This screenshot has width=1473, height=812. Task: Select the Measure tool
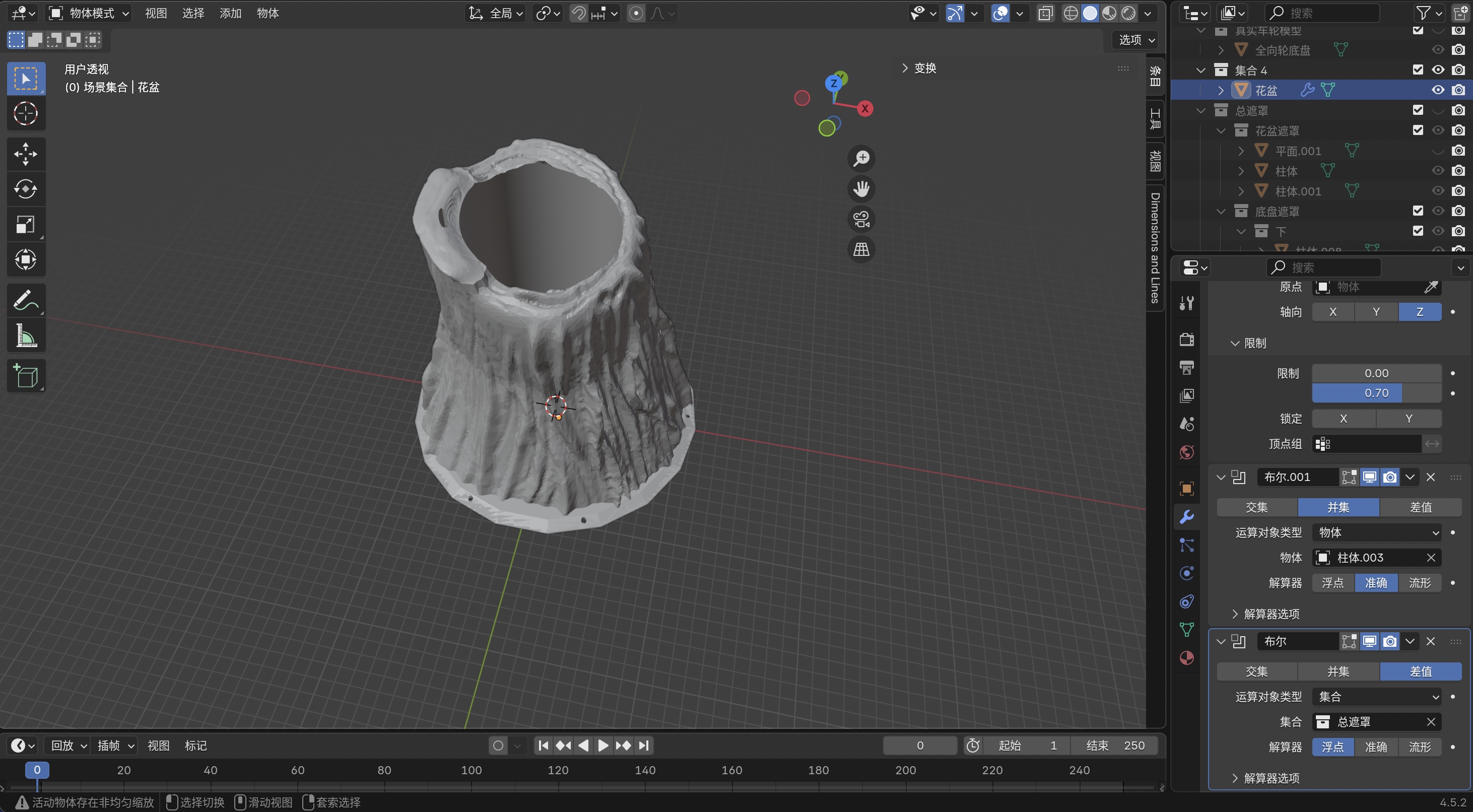(26, 335)
